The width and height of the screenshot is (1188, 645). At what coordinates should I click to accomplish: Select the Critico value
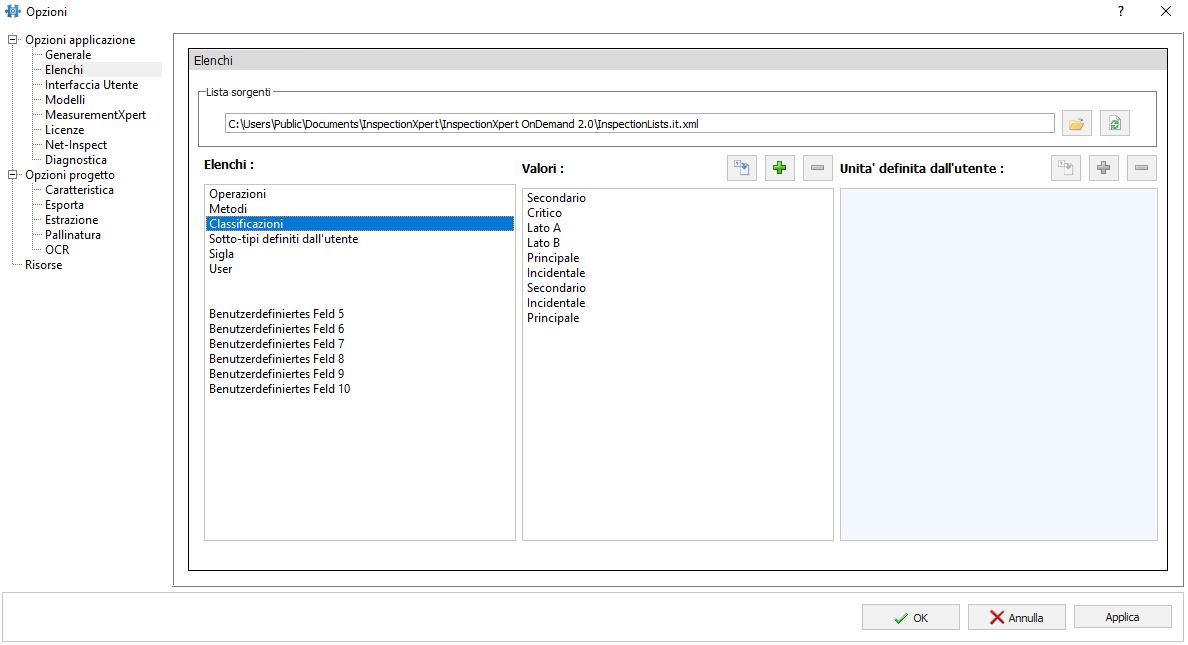(678, 213)
